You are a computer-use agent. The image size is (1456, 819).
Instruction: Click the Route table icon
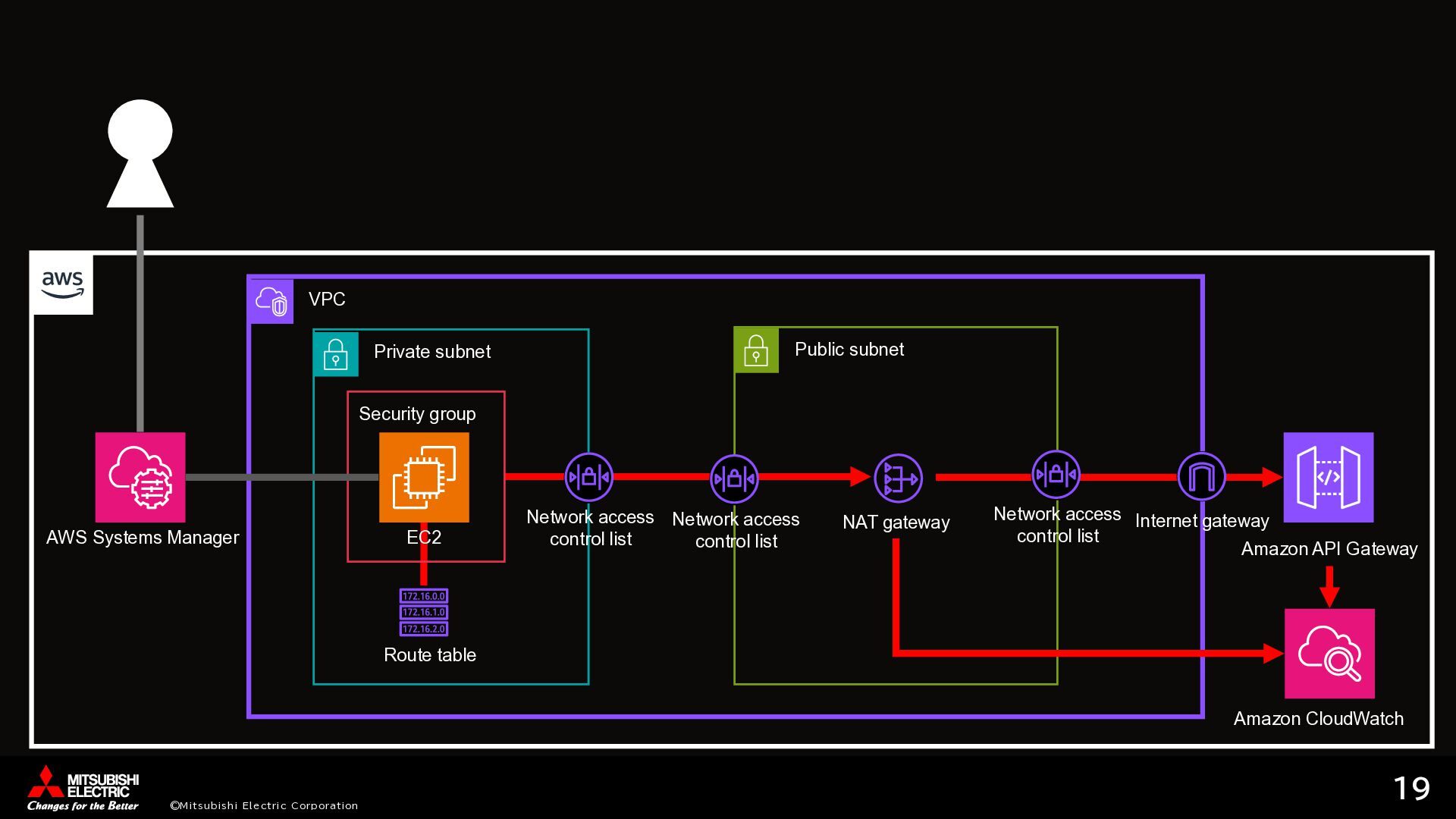[424, 612]
